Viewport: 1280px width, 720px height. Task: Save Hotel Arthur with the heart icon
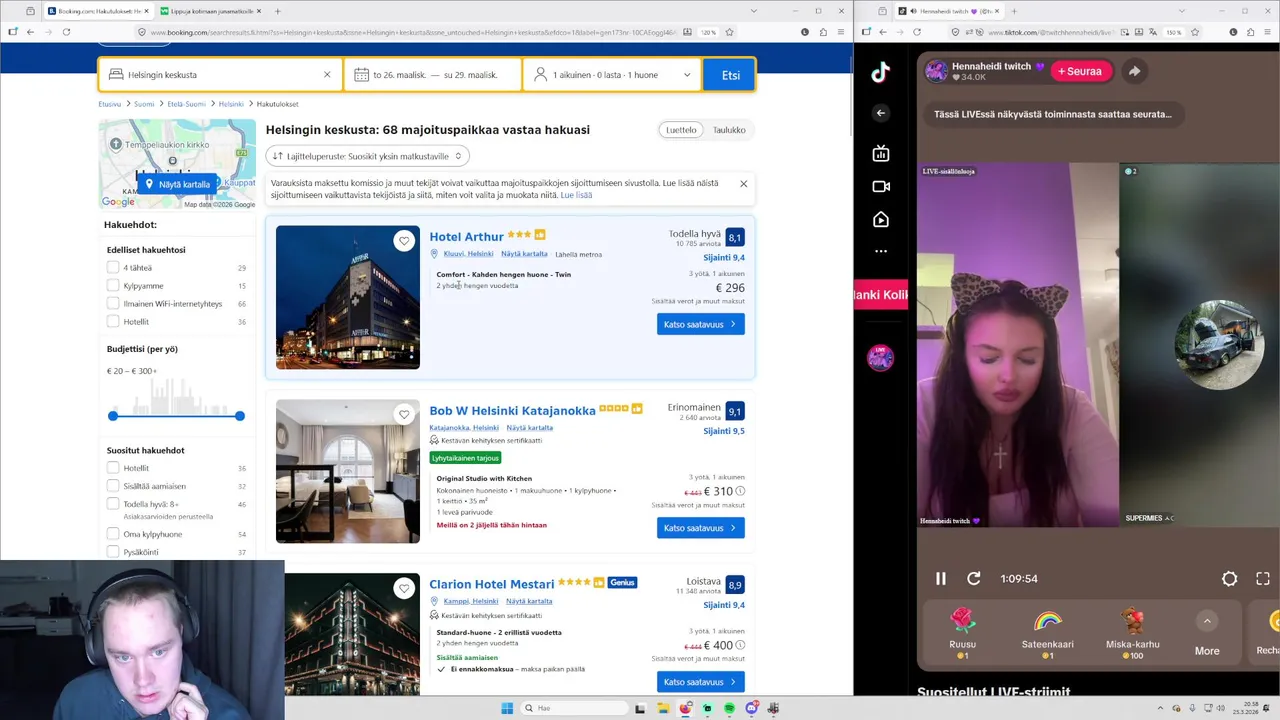pyautogui.click(x=404, y=241)
